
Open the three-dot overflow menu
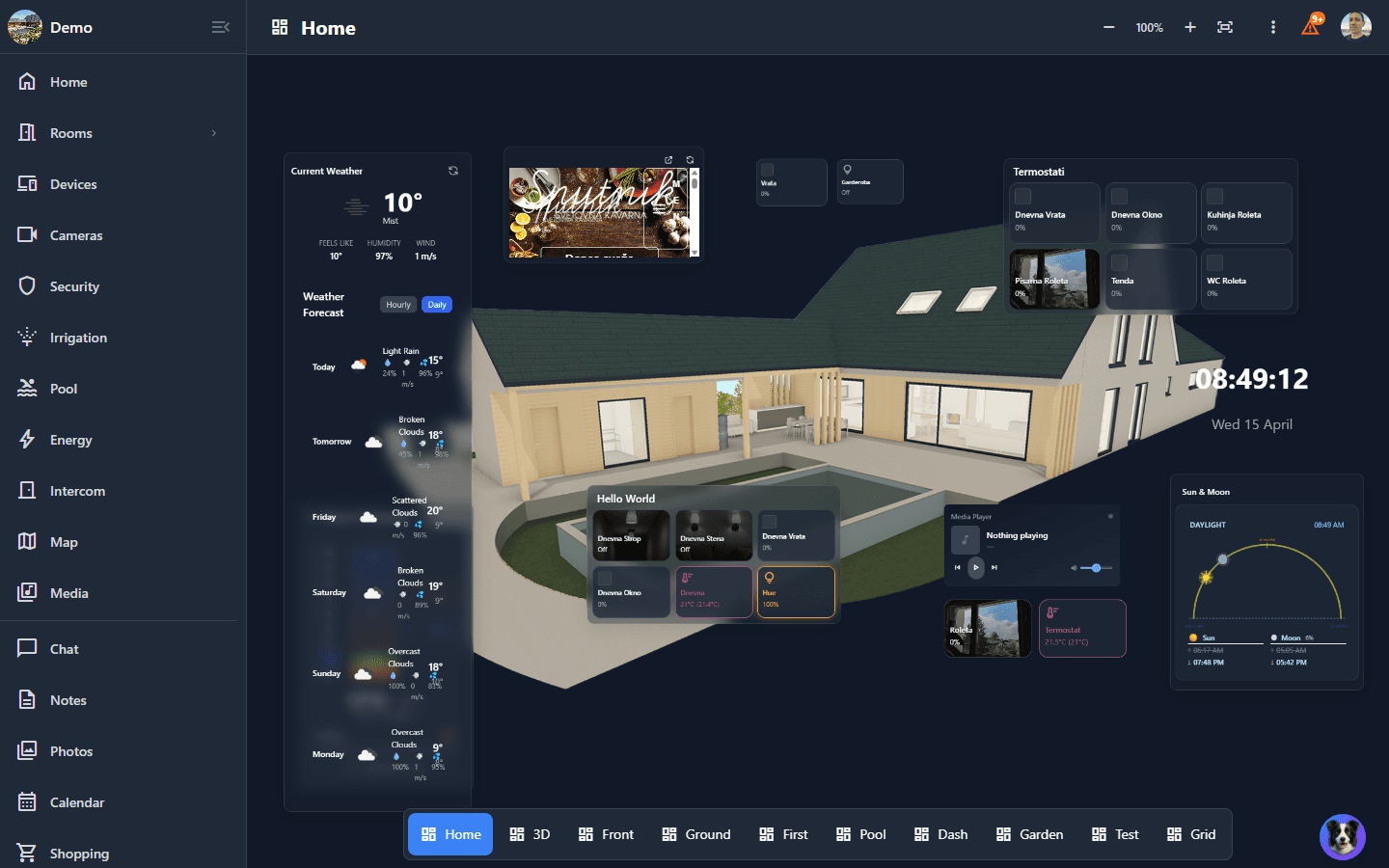[1273, 27]
